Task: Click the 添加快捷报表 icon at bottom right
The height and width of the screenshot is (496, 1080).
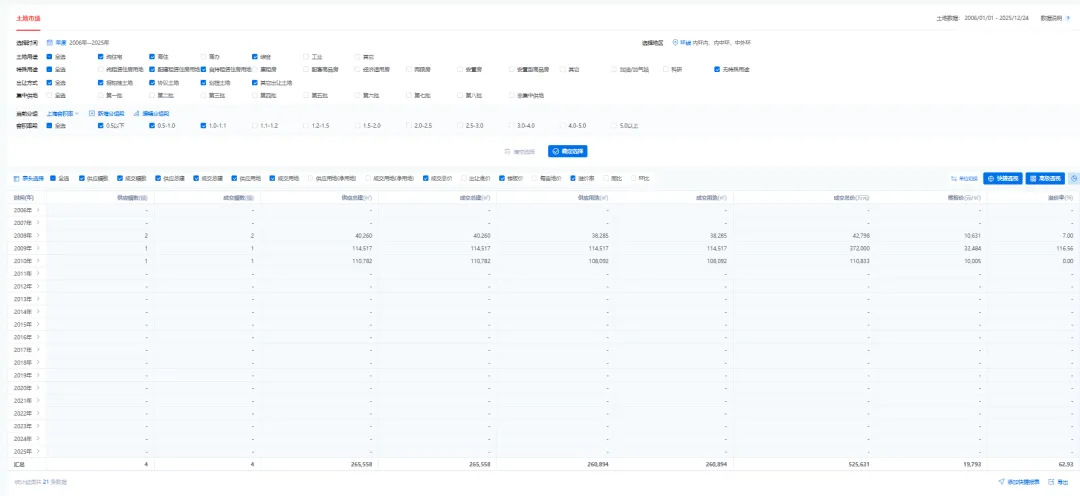Action: (x=1001, y=482)
